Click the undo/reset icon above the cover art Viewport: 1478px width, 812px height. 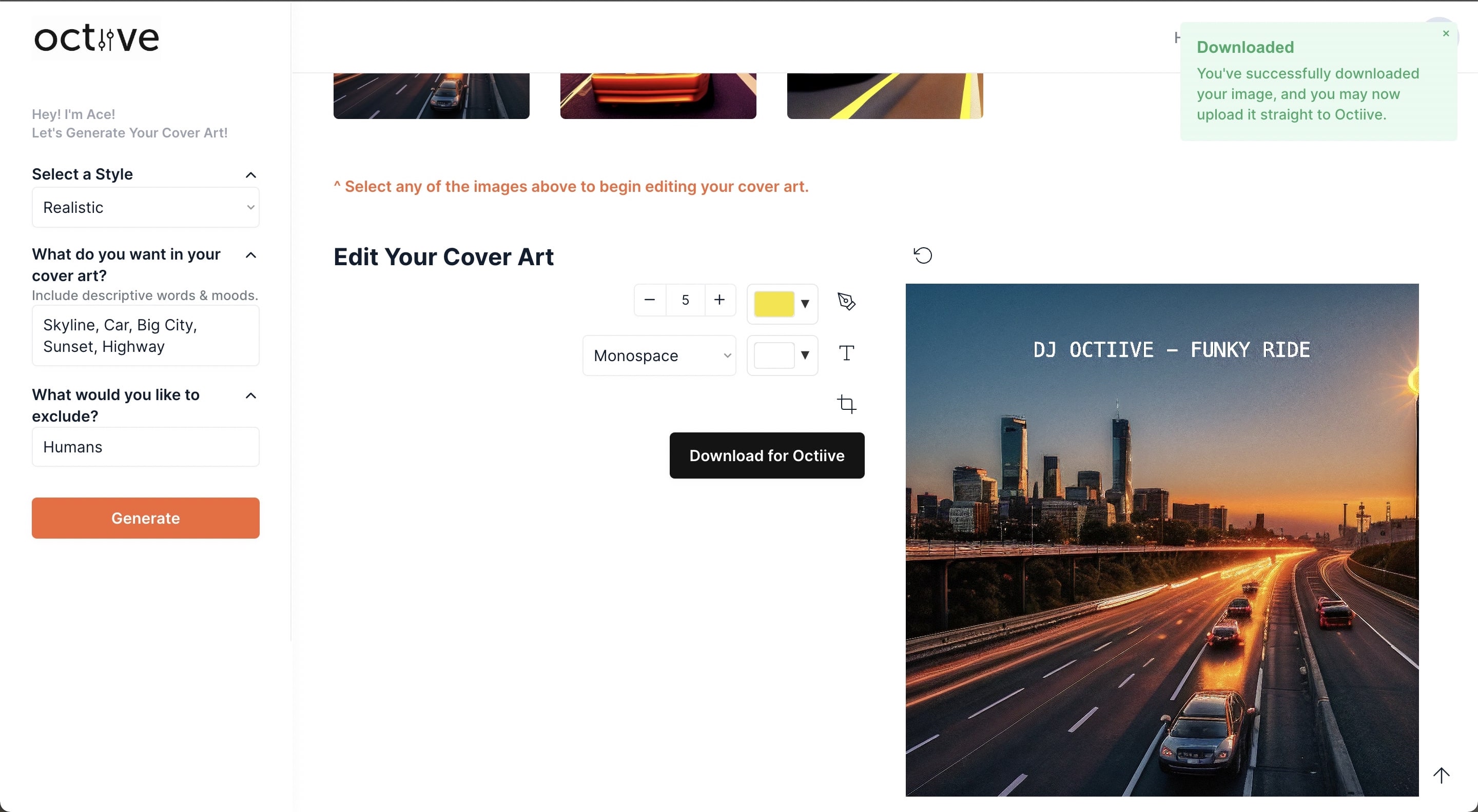pos(923,255)
